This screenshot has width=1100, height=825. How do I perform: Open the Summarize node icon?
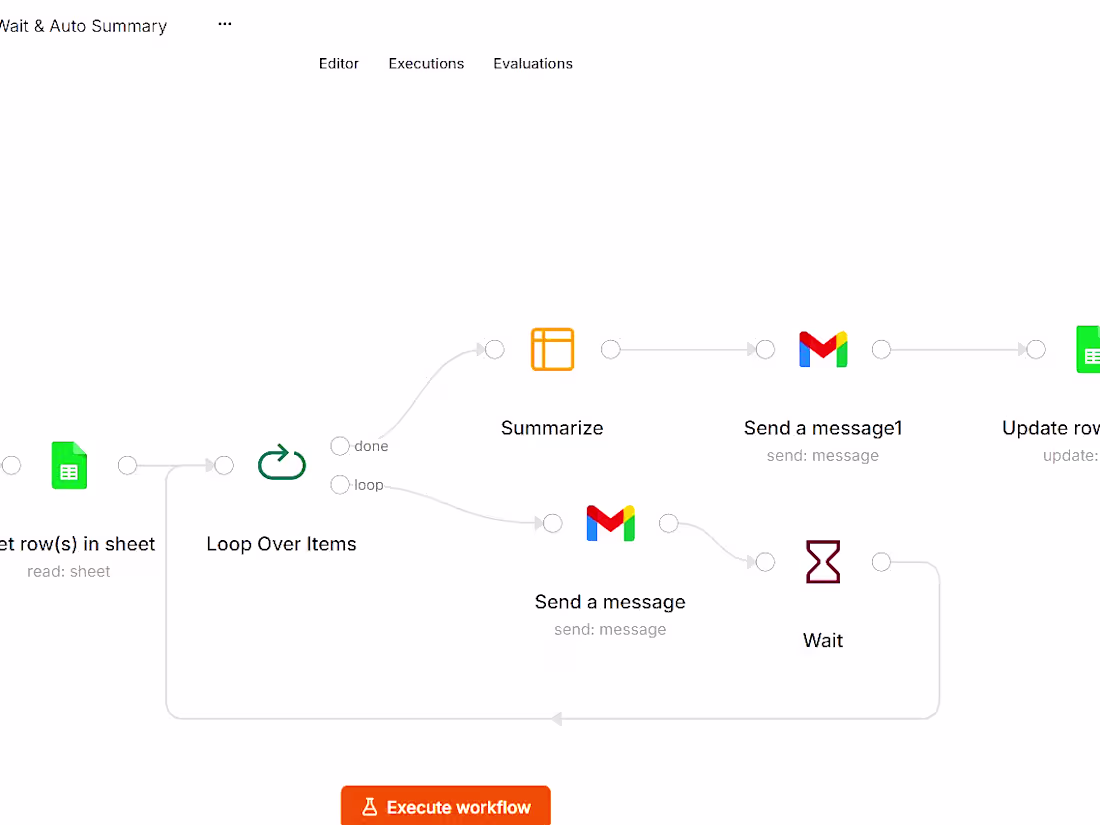pos(552,349)
